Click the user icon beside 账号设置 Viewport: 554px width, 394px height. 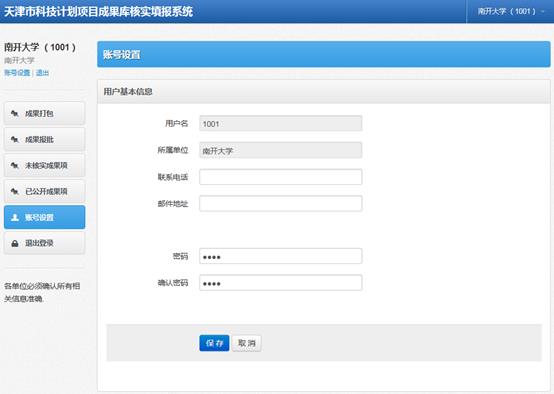pyautogui.click(x=15, y=217)
